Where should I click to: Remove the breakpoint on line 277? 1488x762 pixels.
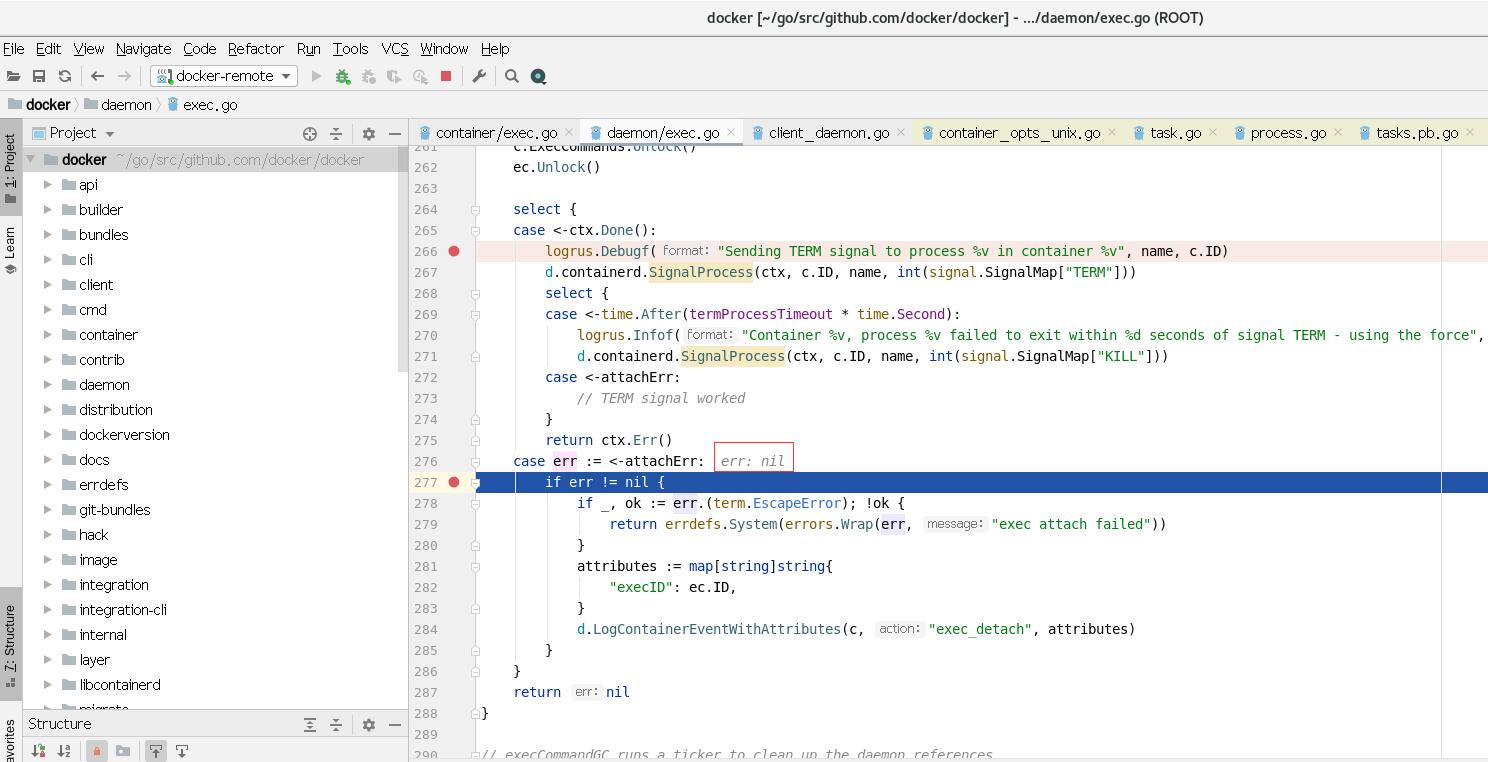454,482
